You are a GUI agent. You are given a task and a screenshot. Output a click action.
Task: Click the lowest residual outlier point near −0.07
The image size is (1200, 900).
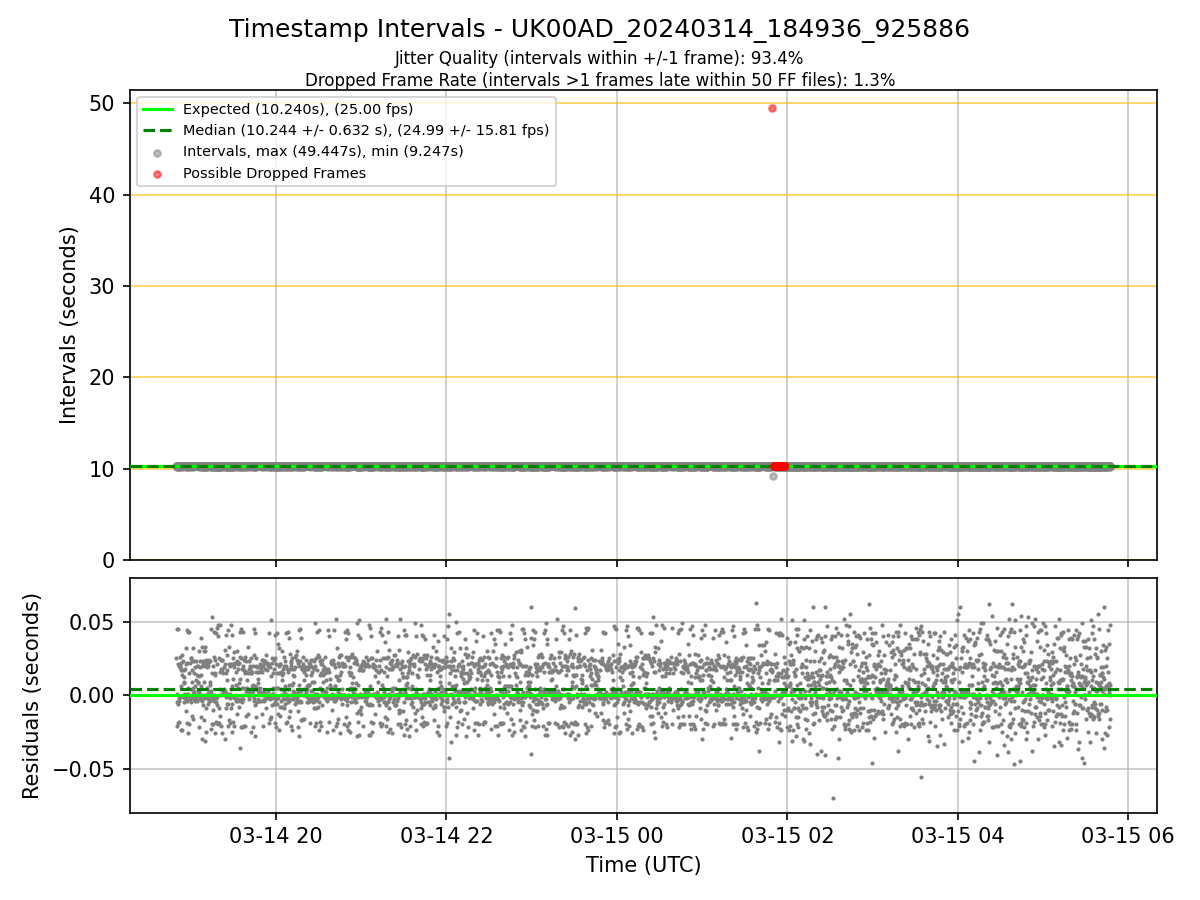[833, 798]
